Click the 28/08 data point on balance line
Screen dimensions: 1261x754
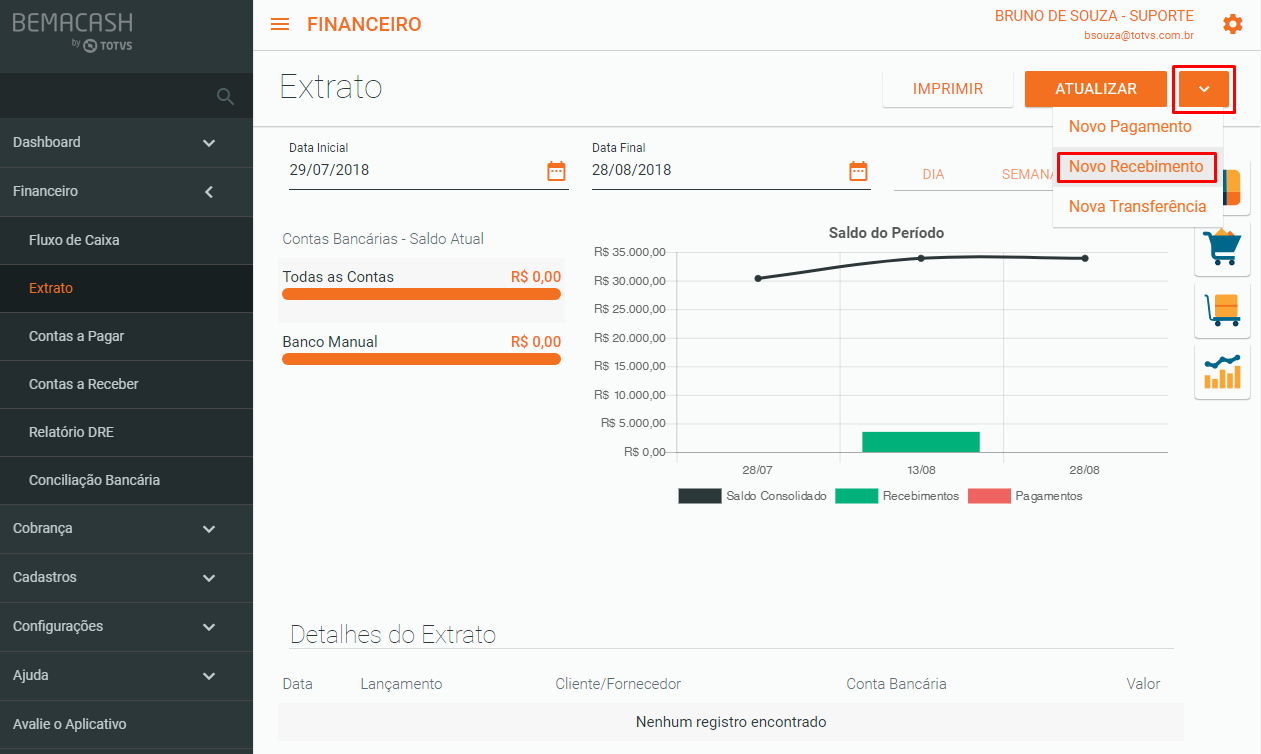tap(1085, 258)
